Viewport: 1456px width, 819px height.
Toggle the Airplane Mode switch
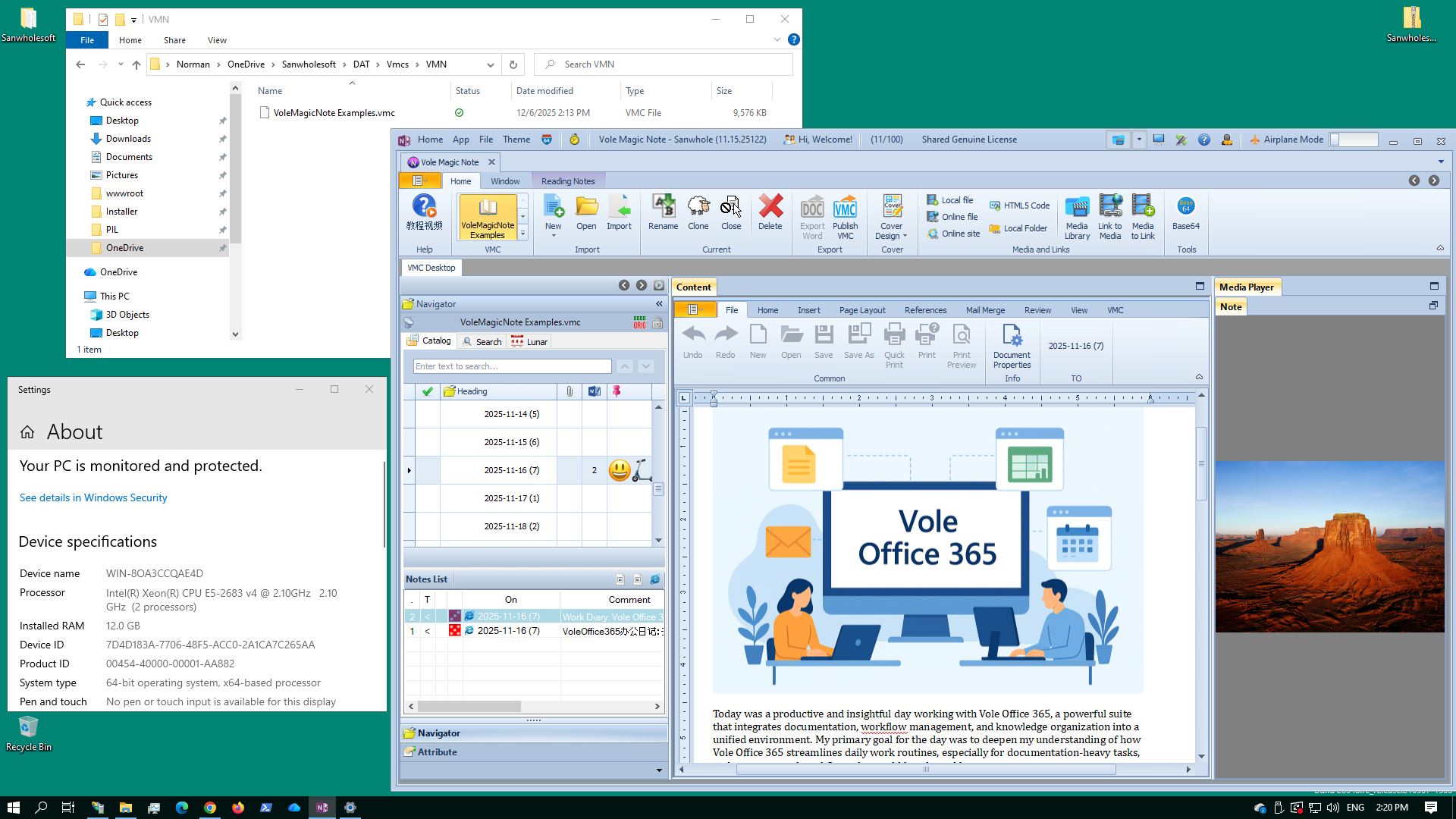[1354, 140]
